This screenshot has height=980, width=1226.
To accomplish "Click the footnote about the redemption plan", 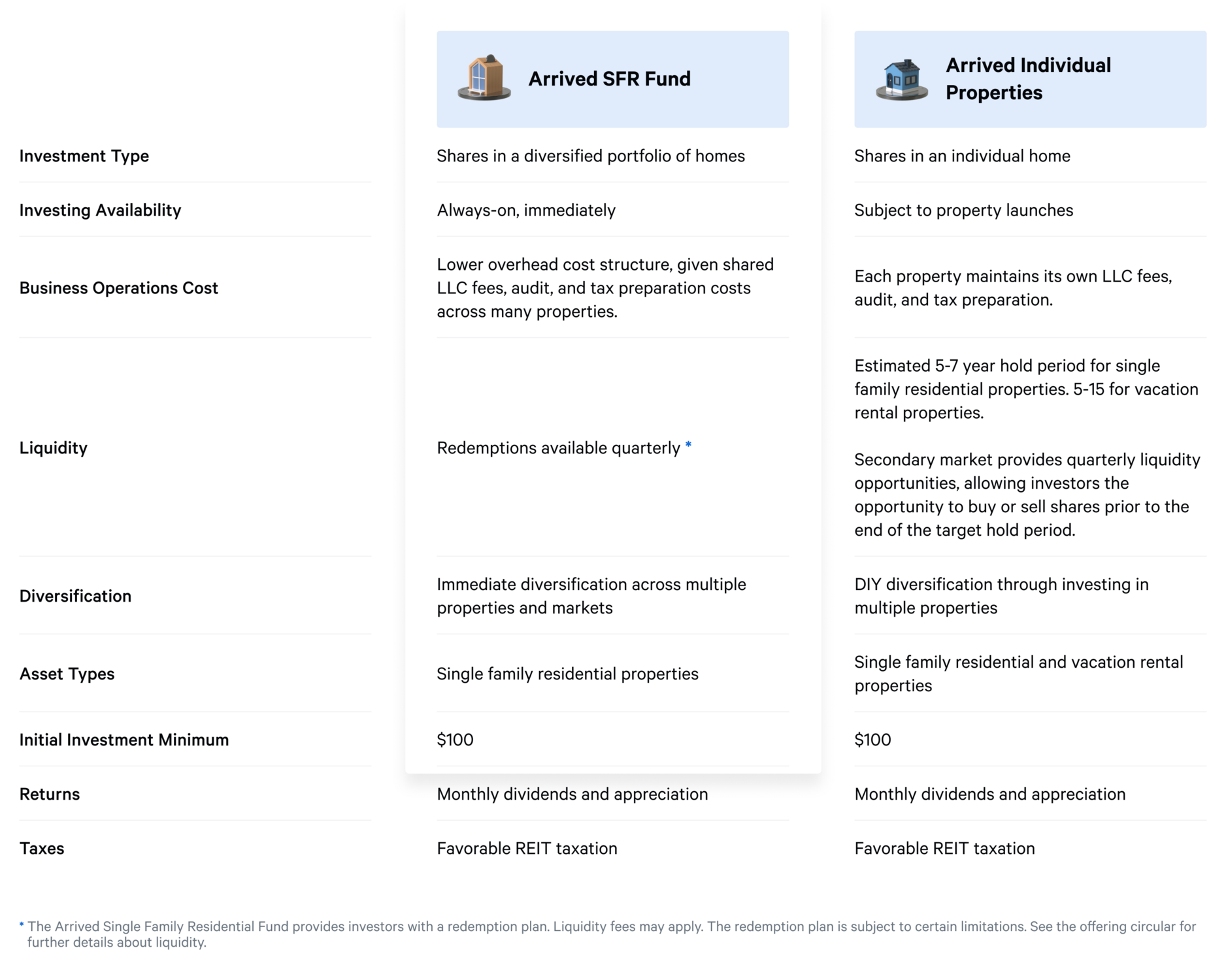I will 612,934.
